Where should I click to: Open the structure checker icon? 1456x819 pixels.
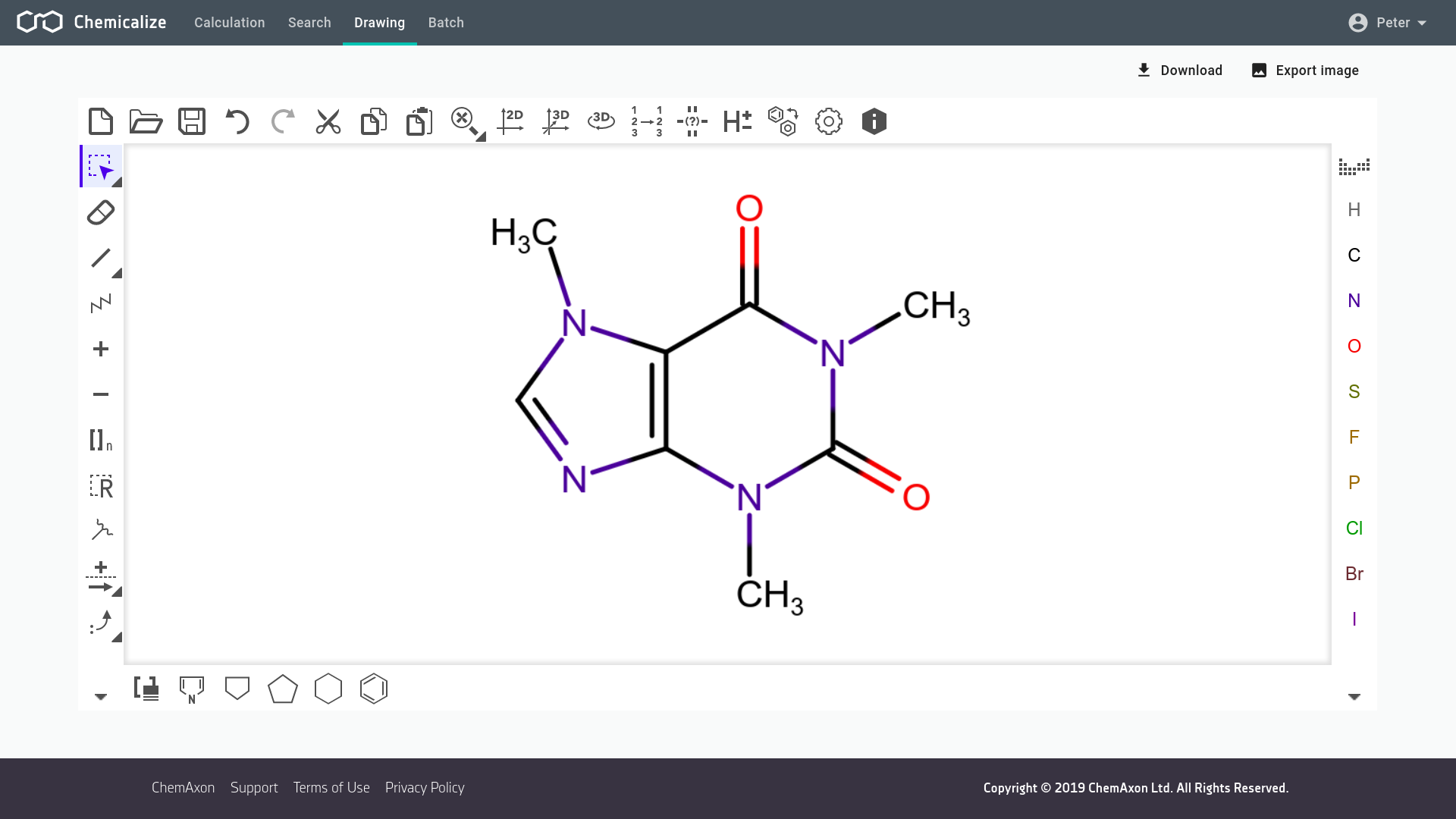point(692,121)
